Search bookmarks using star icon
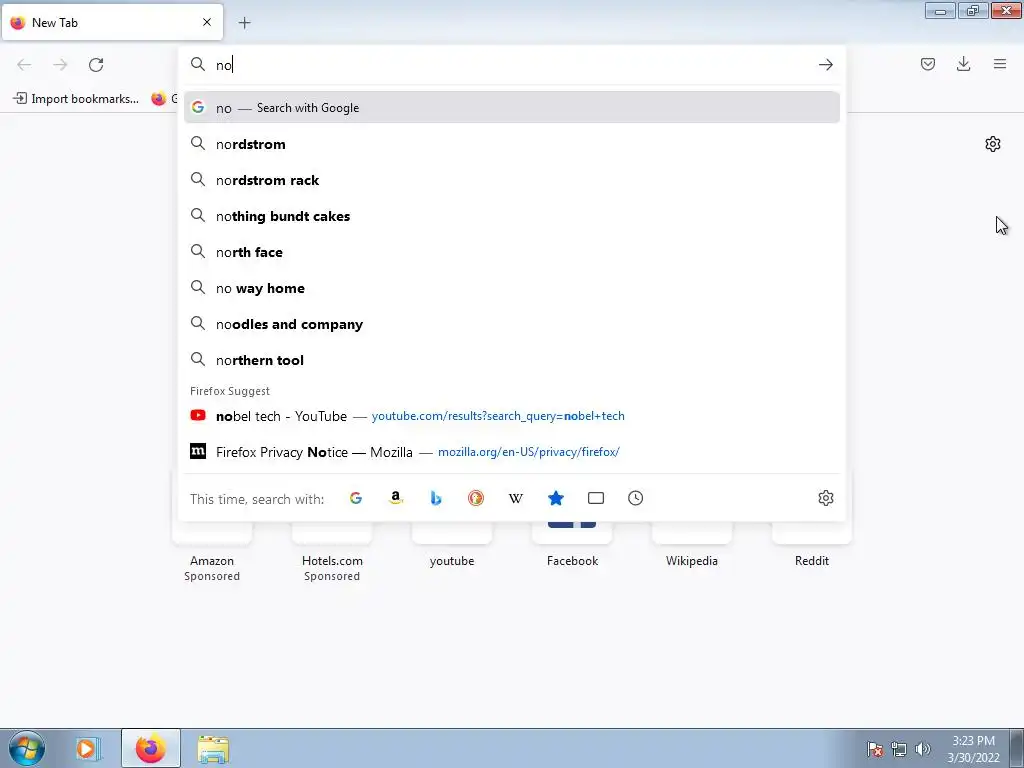 point(556,498)
